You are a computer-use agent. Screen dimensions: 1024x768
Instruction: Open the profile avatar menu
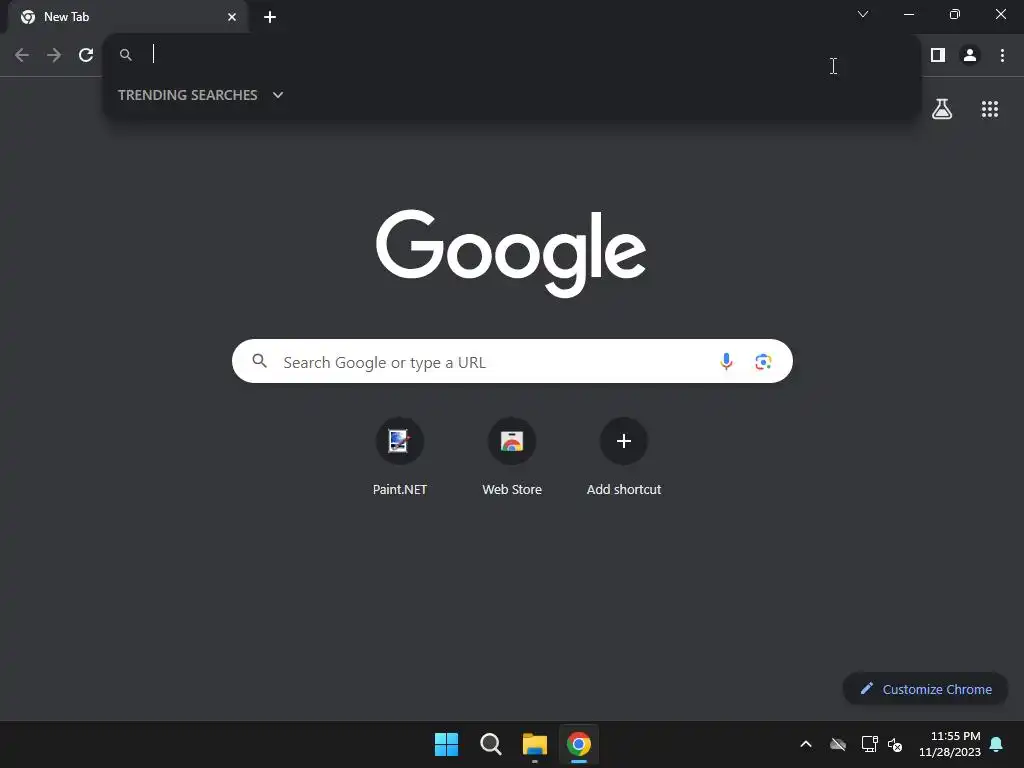970,55
